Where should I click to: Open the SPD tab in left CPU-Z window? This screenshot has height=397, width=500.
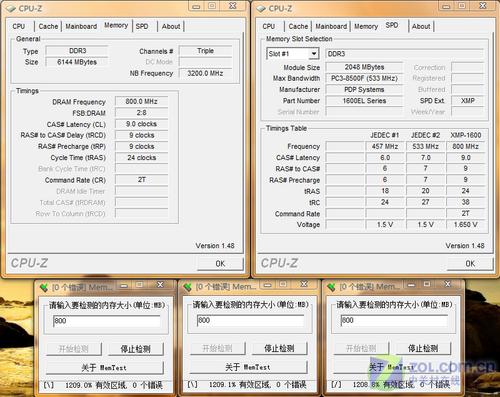tap(142, 26)
